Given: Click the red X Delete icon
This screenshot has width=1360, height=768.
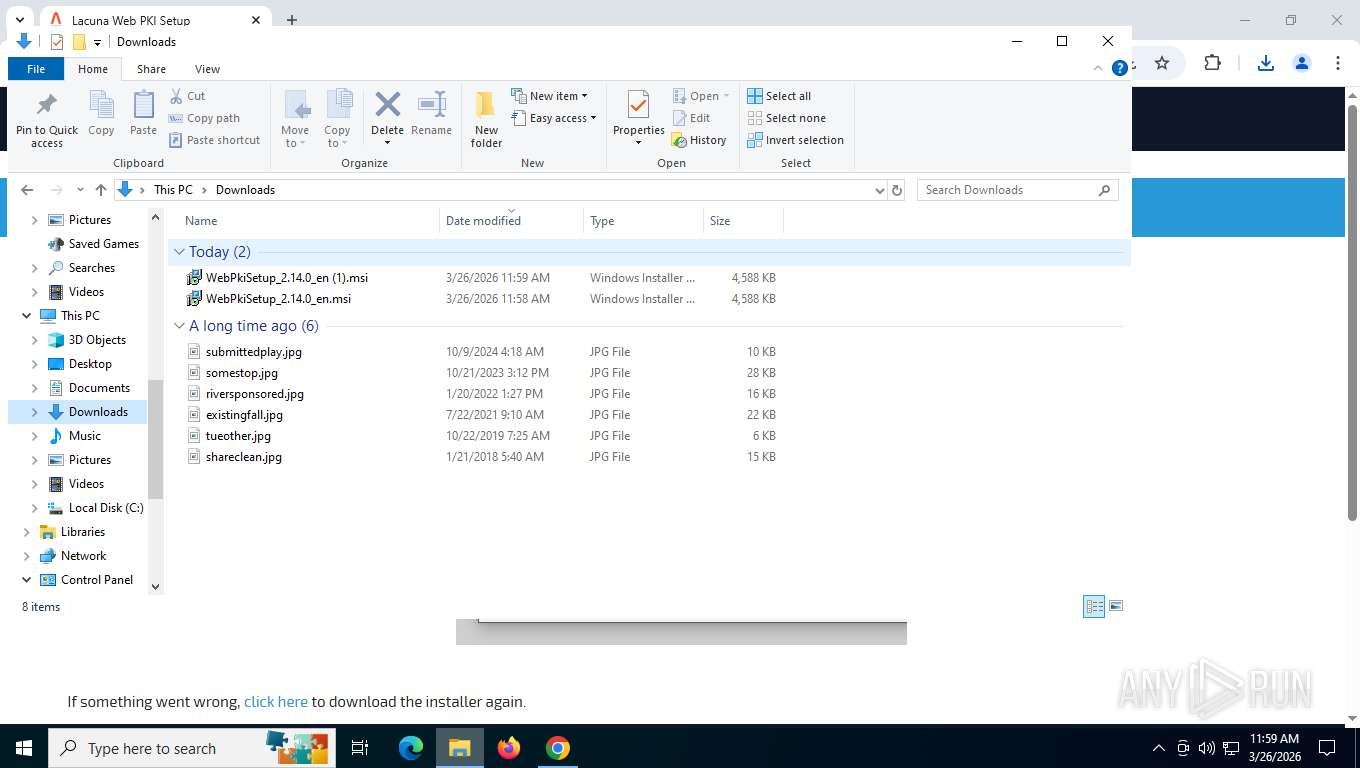Looking at the screenshot, I should [x=387, y=104].
